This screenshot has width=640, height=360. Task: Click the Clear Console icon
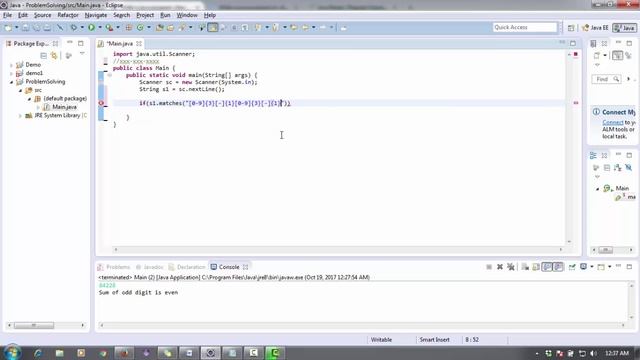click(x=525, y=267)
